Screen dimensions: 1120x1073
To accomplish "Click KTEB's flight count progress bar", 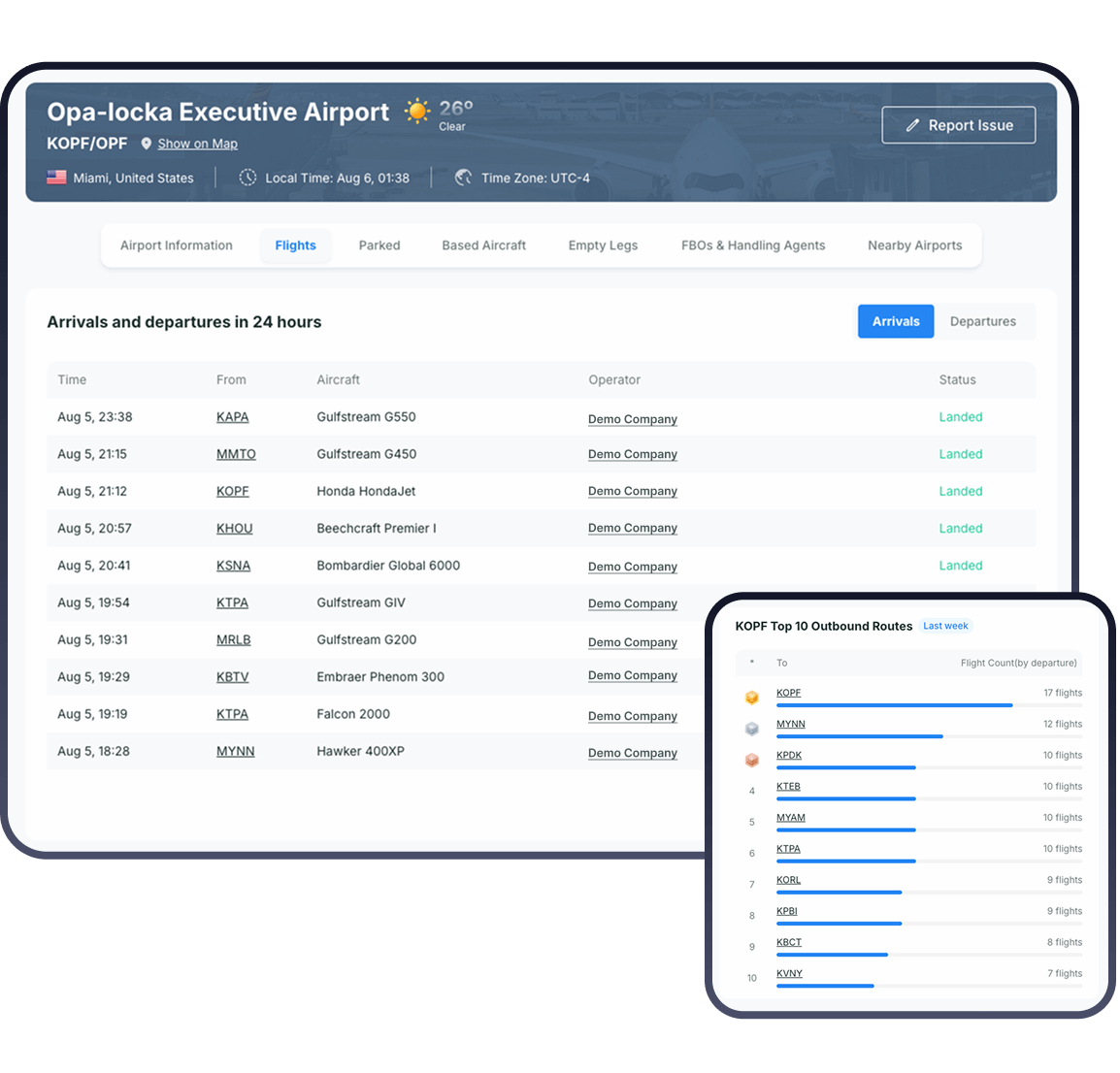I will coord(845,798).
